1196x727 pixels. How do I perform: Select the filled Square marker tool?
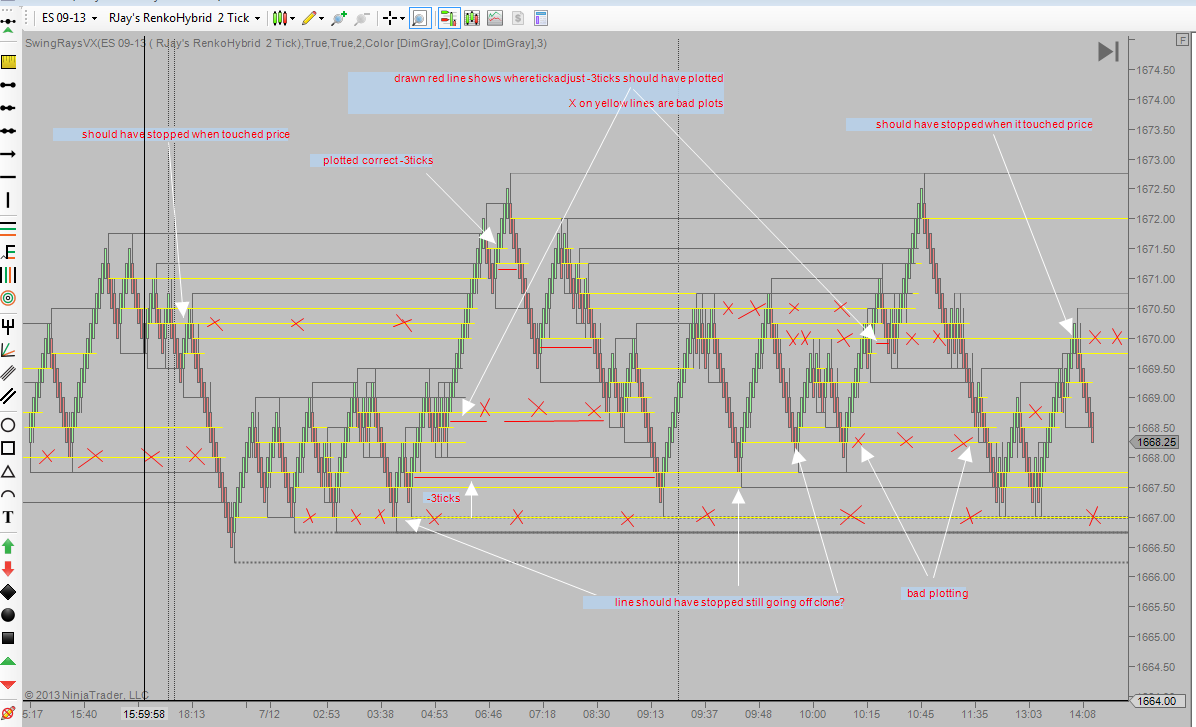8,638
